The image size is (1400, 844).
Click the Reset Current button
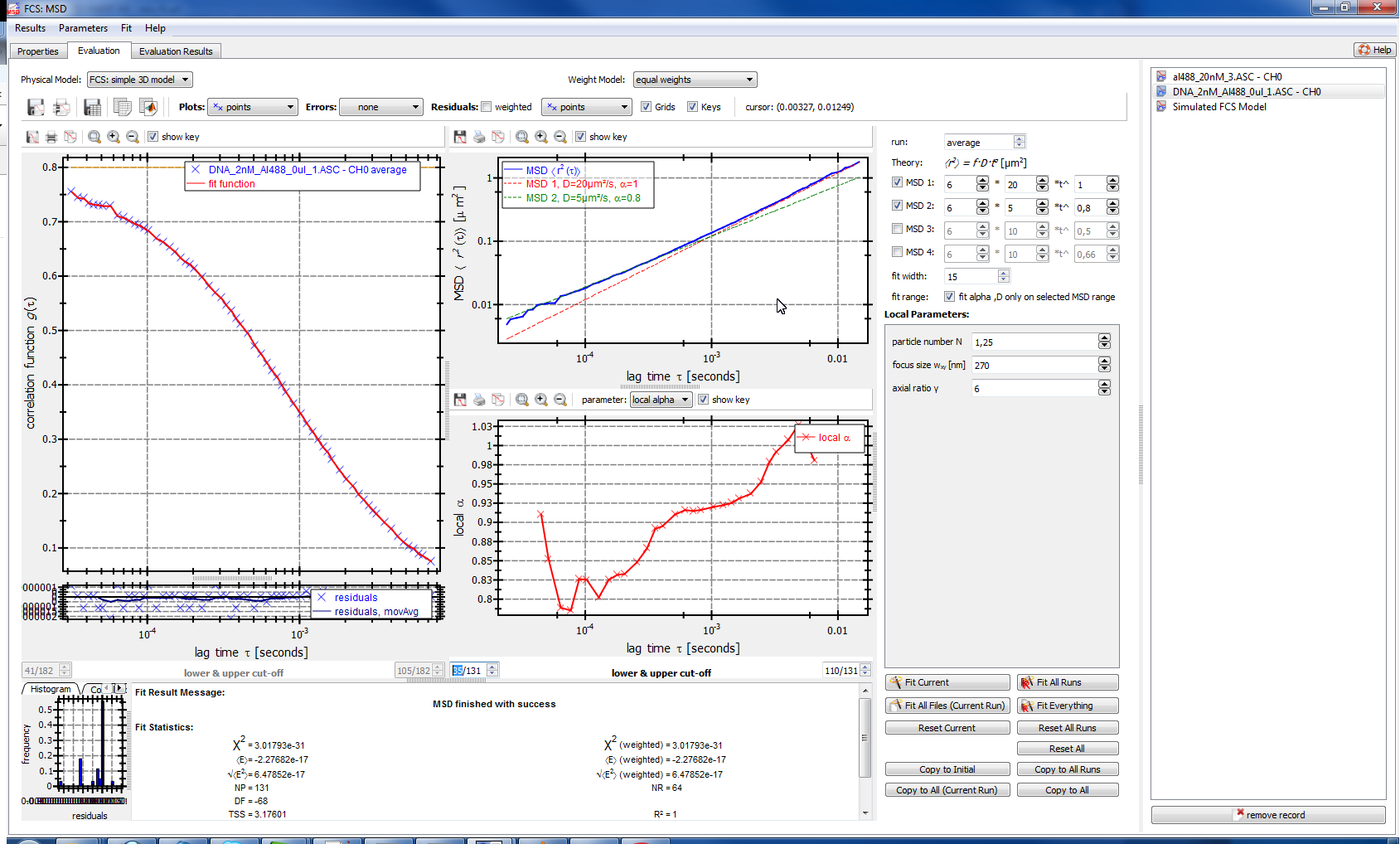pos(947,728)
